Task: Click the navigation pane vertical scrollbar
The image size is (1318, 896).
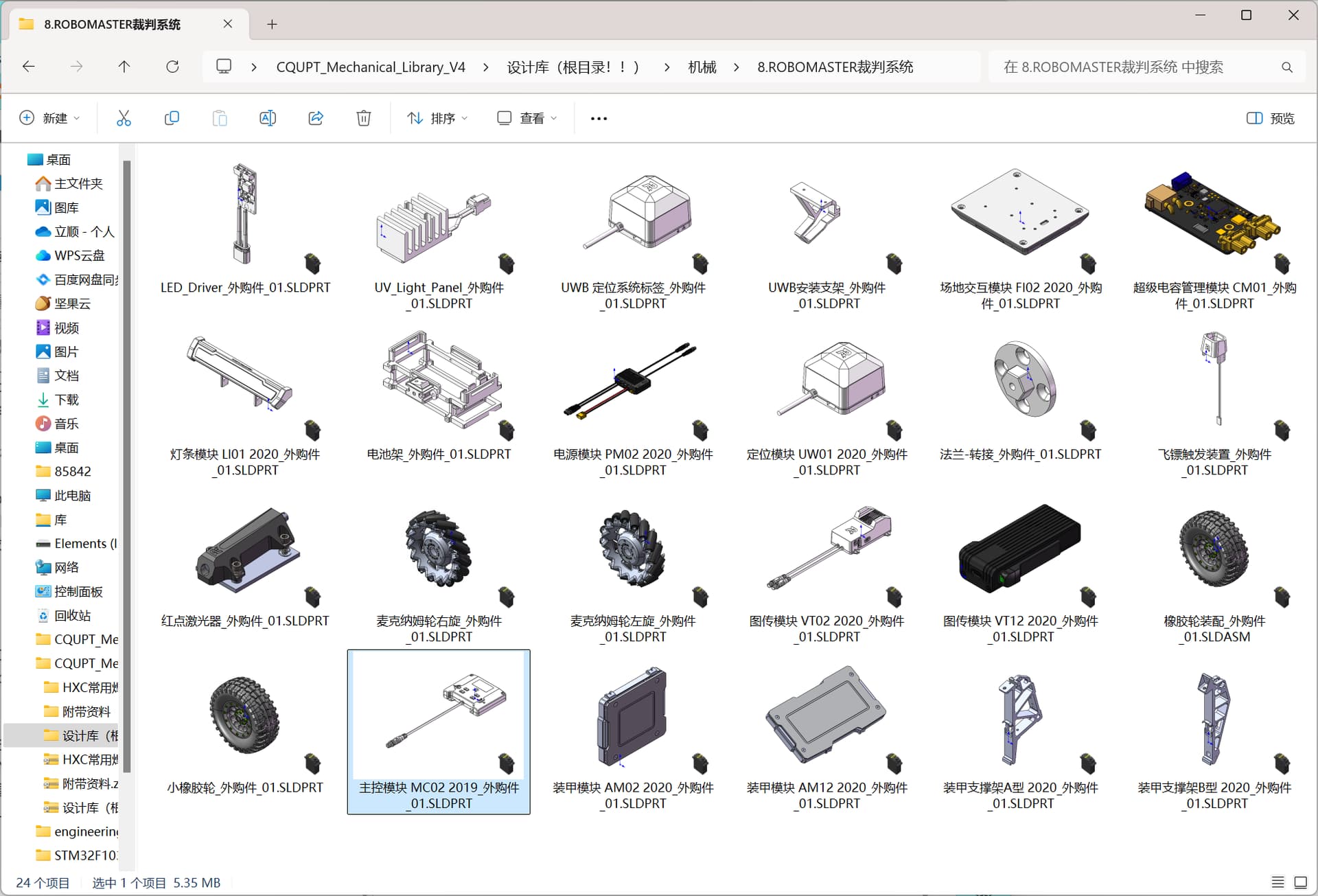Action: click(x=126, y=467)
